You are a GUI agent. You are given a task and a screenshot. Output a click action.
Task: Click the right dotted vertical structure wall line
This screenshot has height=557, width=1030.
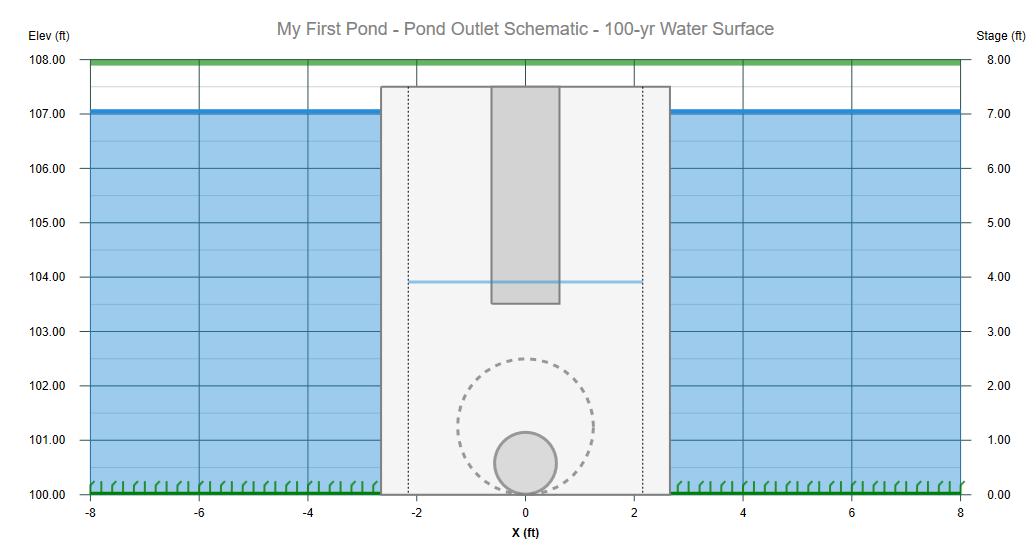point(642,290)
